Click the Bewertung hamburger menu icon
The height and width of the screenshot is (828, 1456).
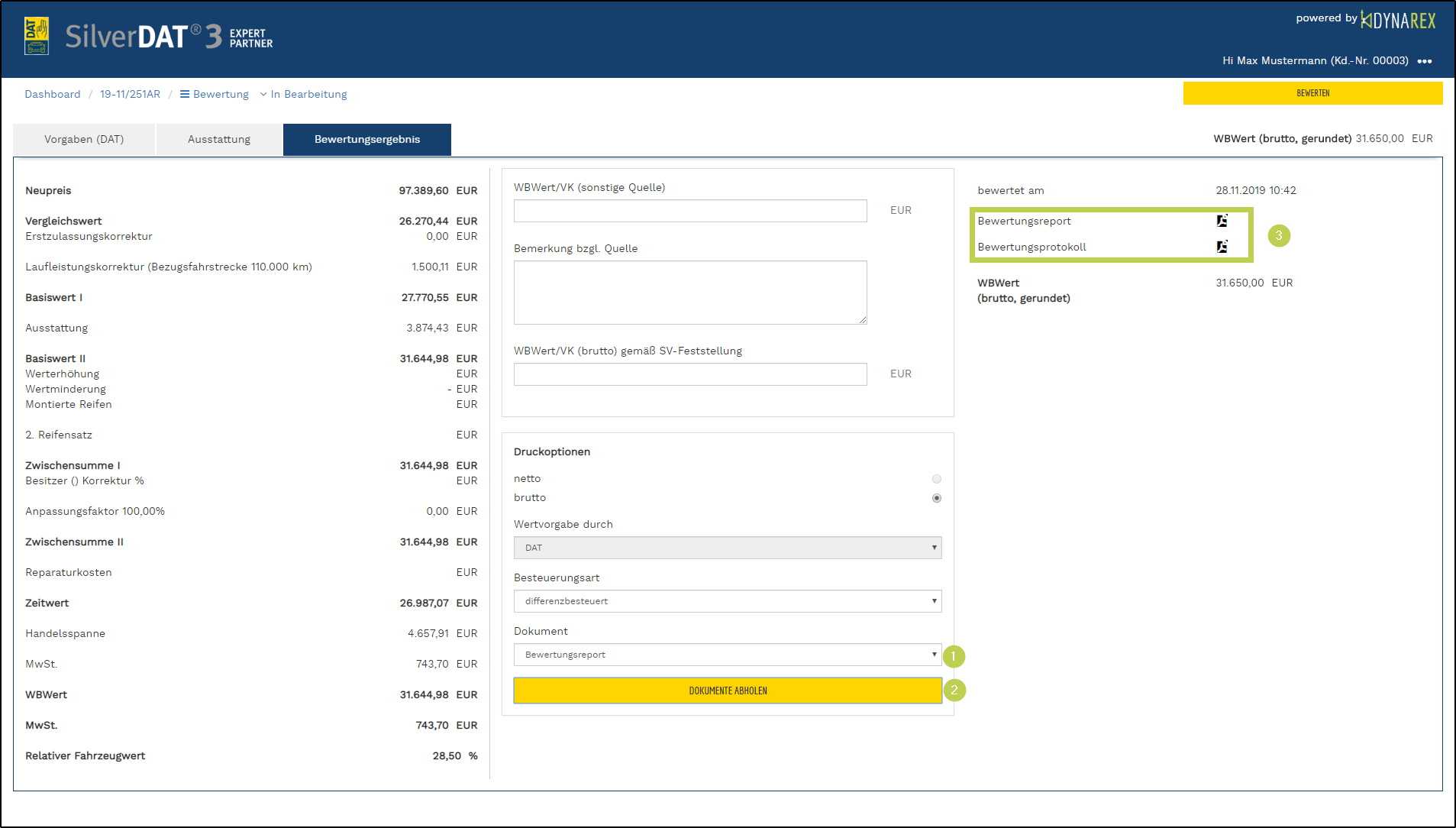click(185, 94)
